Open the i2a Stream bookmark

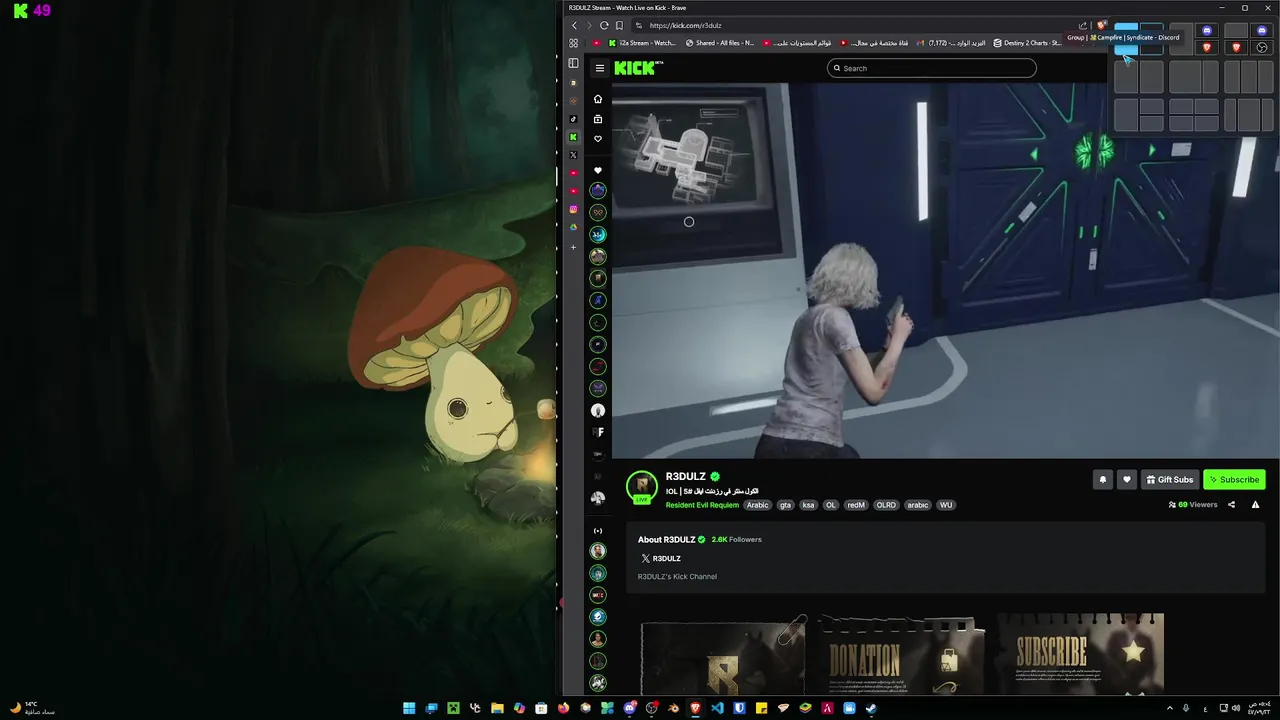pos(642,43)
